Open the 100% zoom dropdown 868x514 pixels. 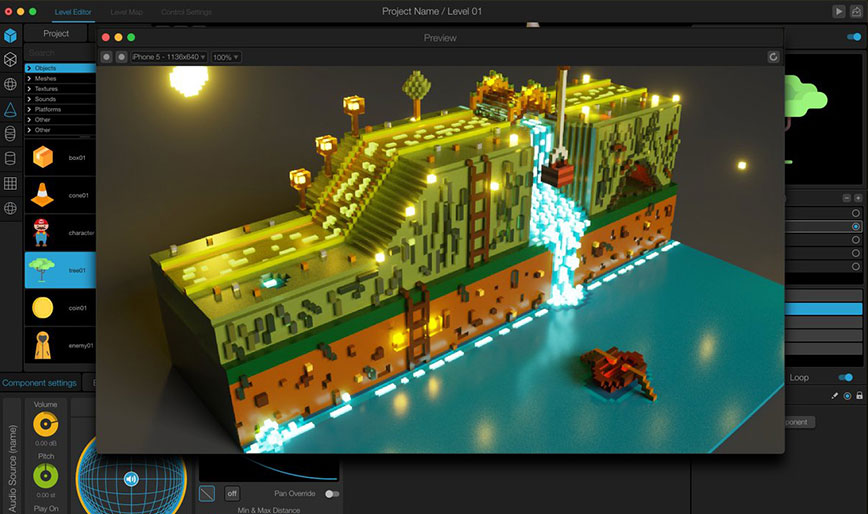coord(226,57)
